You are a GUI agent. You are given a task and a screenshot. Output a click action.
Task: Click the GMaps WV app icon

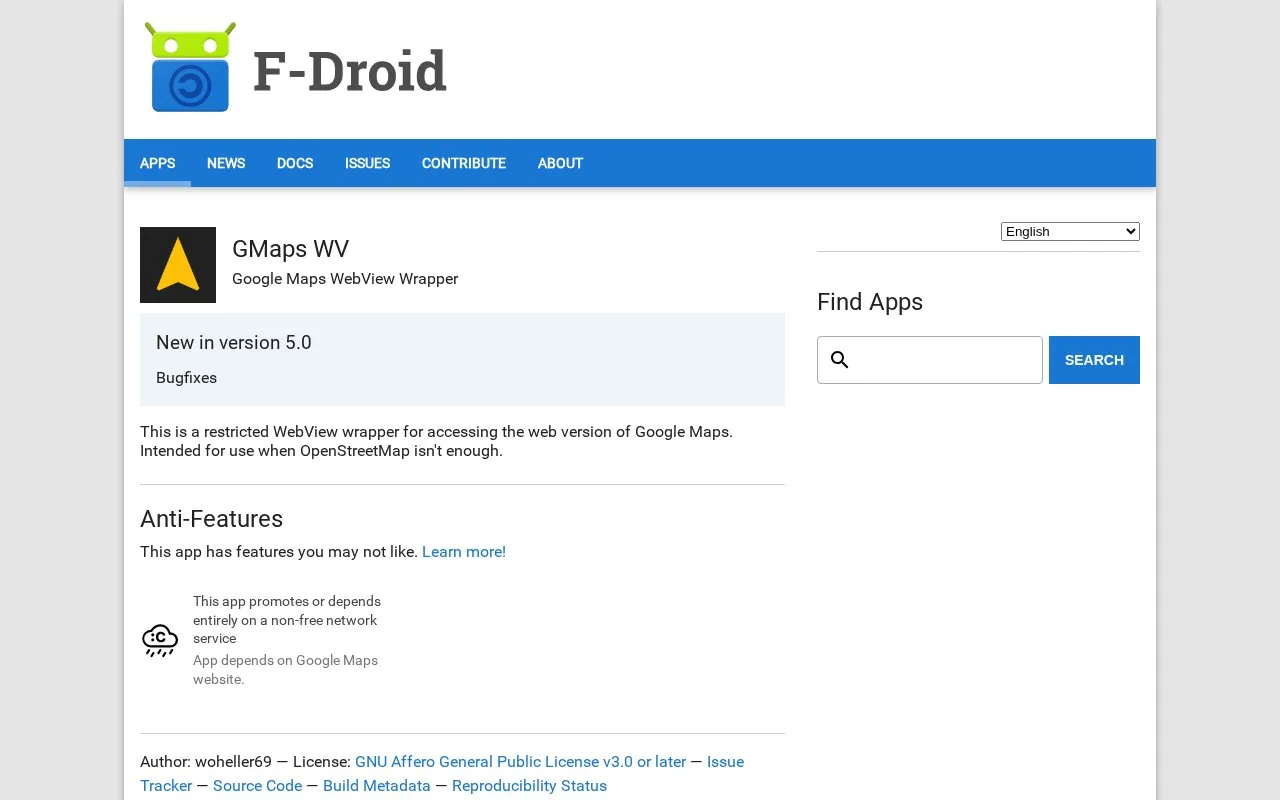pos(178,265)
